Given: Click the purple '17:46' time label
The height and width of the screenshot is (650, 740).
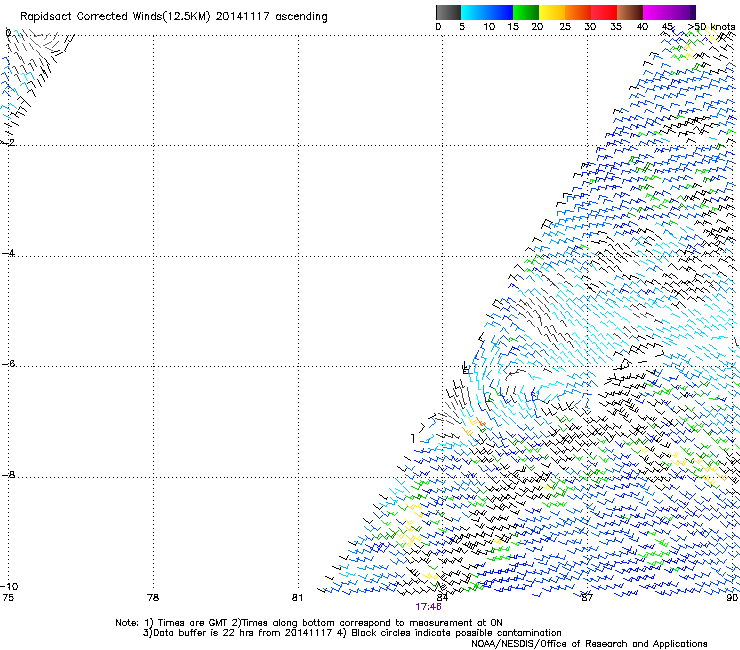Looking at the screenshot, I should pyautogui.click(x=428, y=607).
